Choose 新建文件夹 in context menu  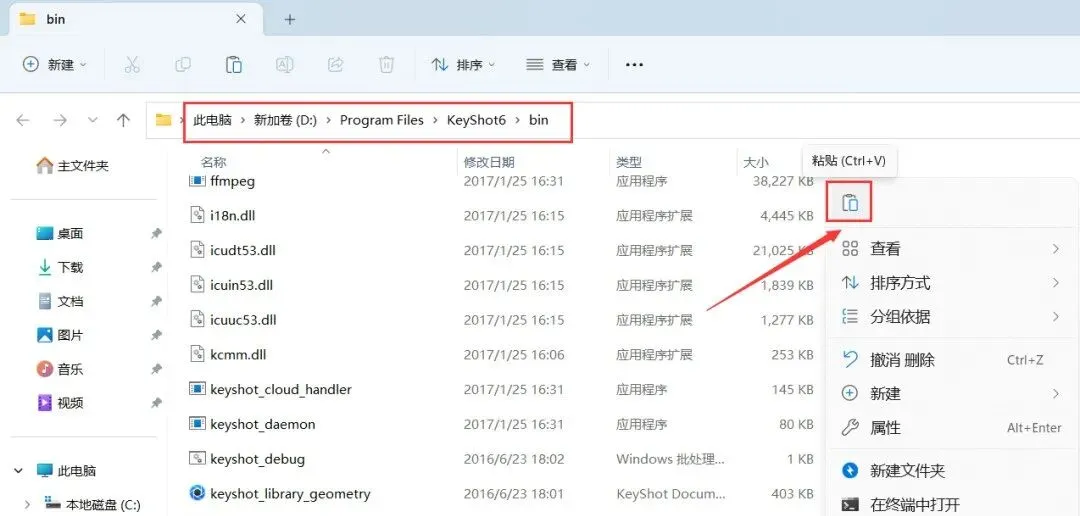(952, 471)
